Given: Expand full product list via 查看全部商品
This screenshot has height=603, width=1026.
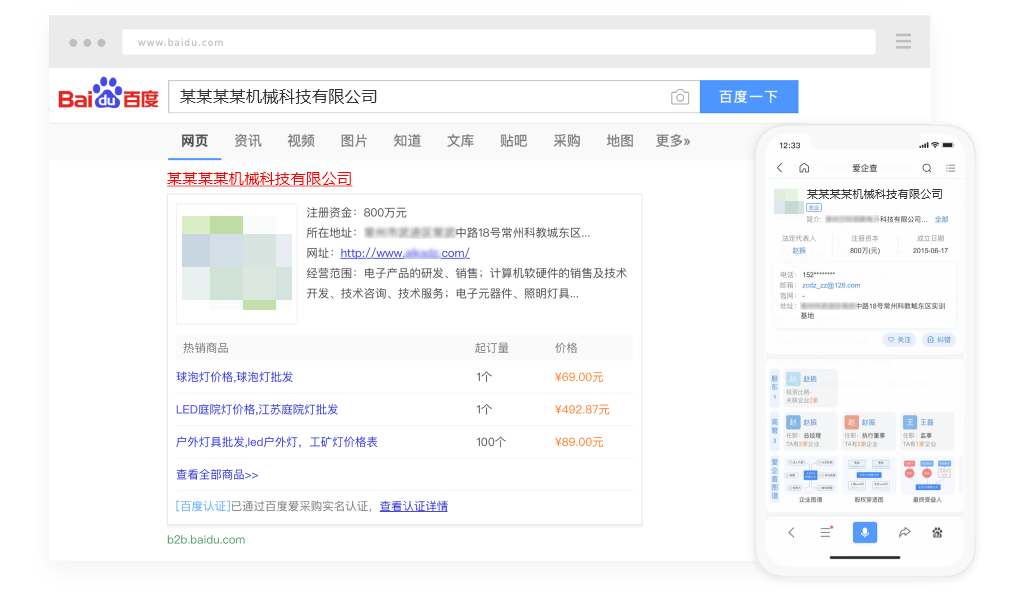Looking at the screenshot, I should click(x=217, y=475).
